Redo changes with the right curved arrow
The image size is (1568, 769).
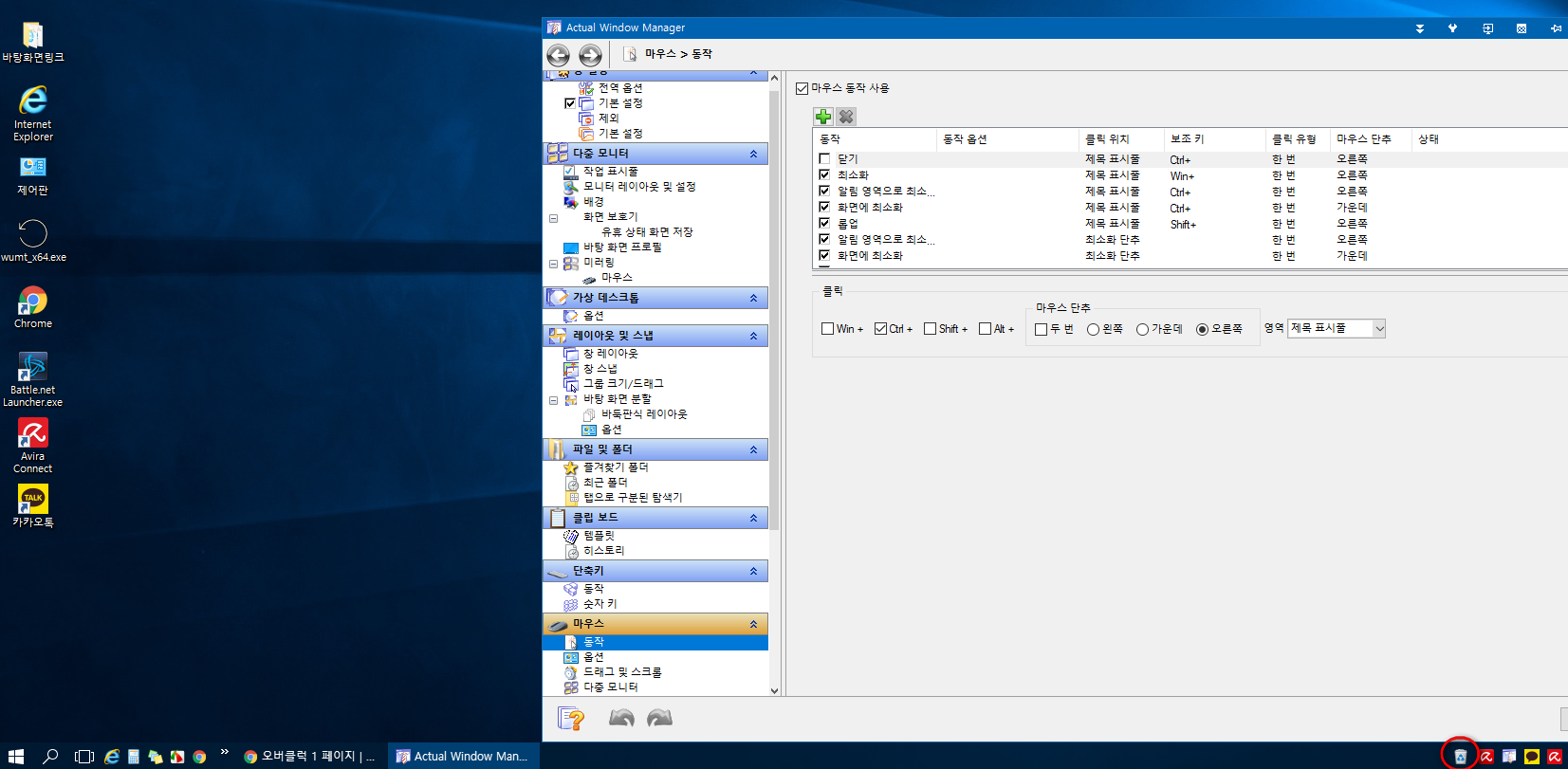point(659,718)
